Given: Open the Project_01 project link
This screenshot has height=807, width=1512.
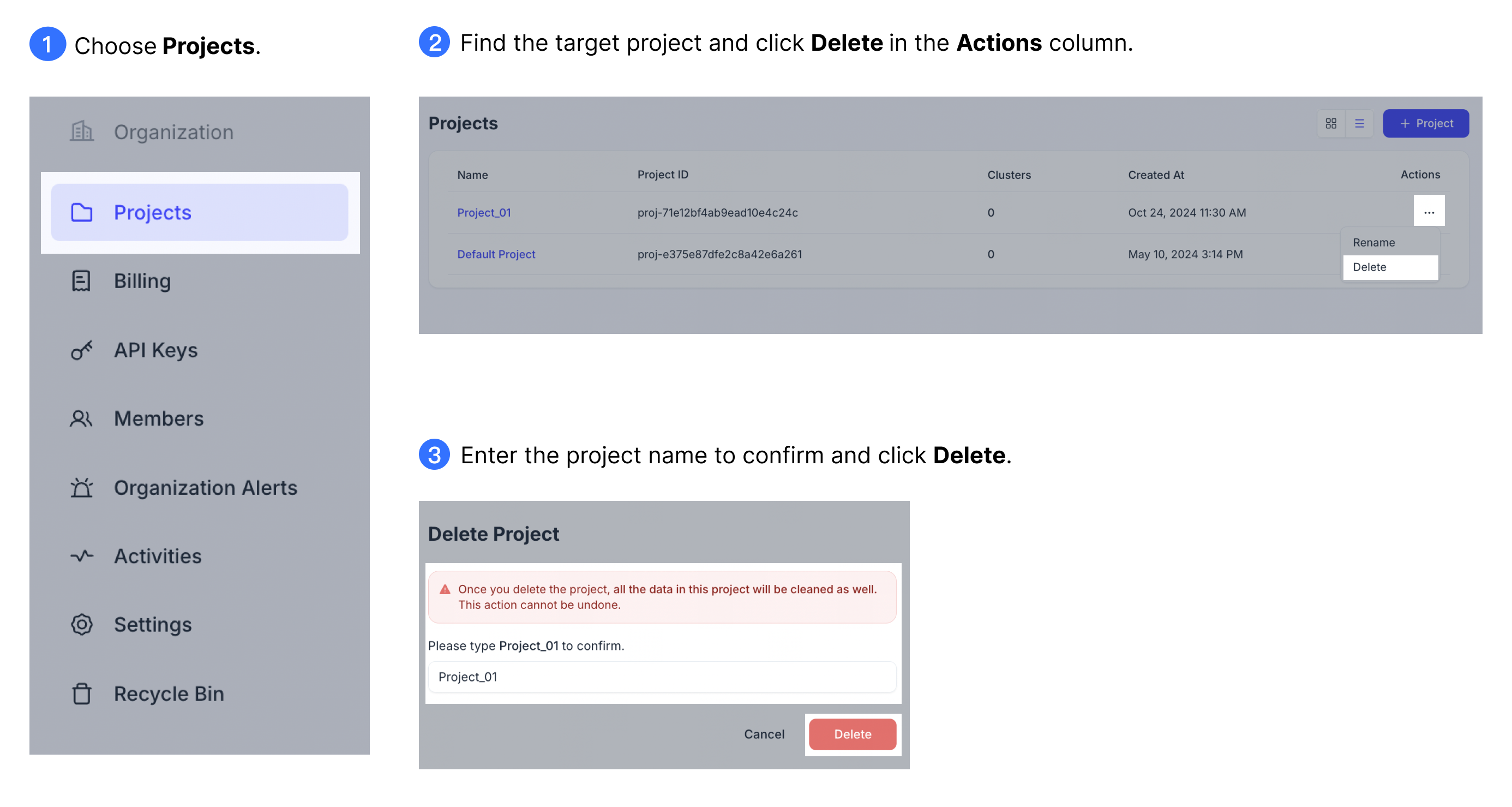Looking at the screenshot, I should click(483, 212).
